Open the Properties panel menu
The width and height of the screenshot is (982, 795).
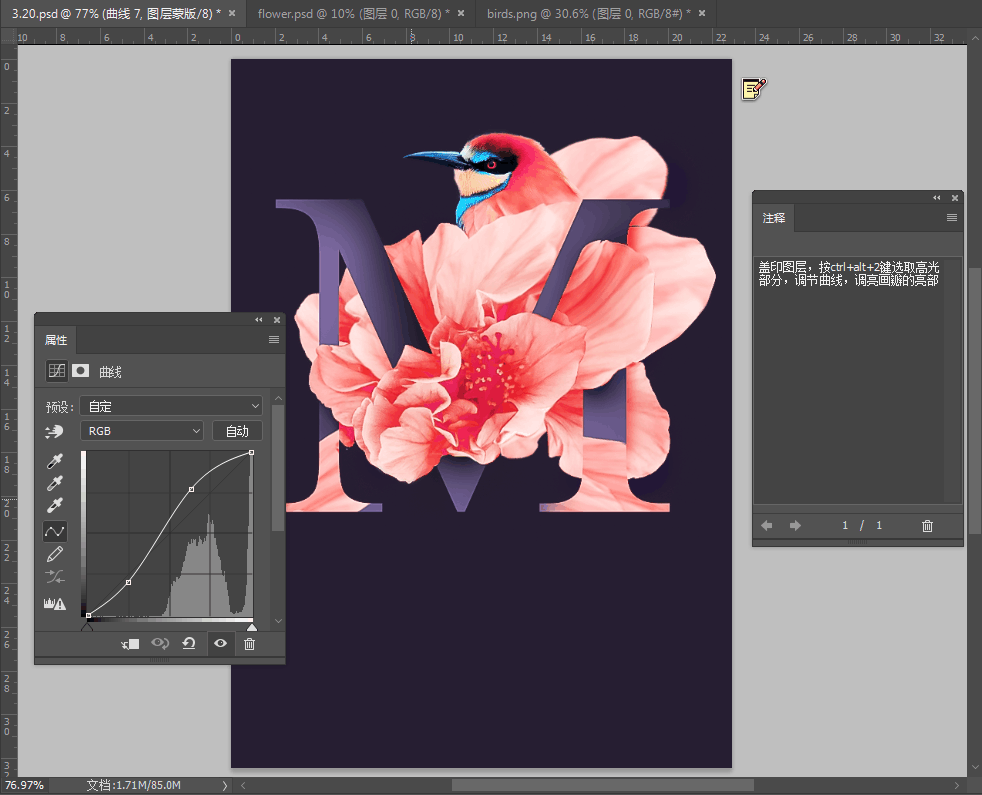coord(272,340)
